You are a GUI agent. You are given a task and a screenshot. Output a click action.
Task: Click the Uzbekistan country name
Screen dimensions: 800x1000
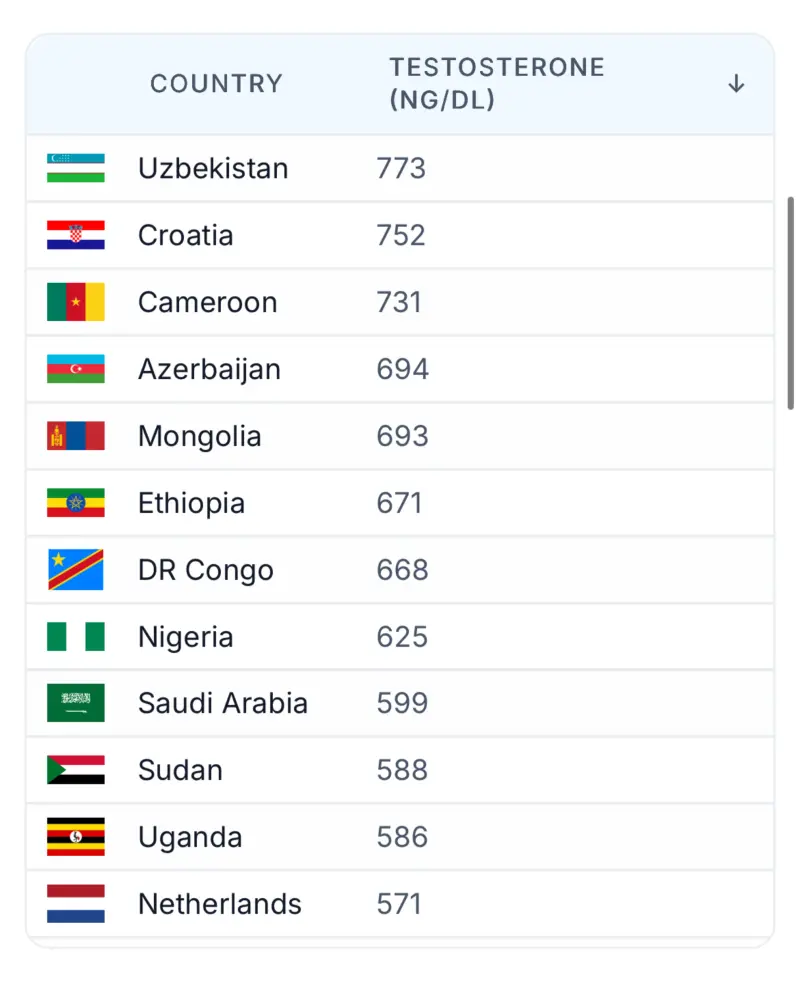pyautogui.click(x=213, y=168)
